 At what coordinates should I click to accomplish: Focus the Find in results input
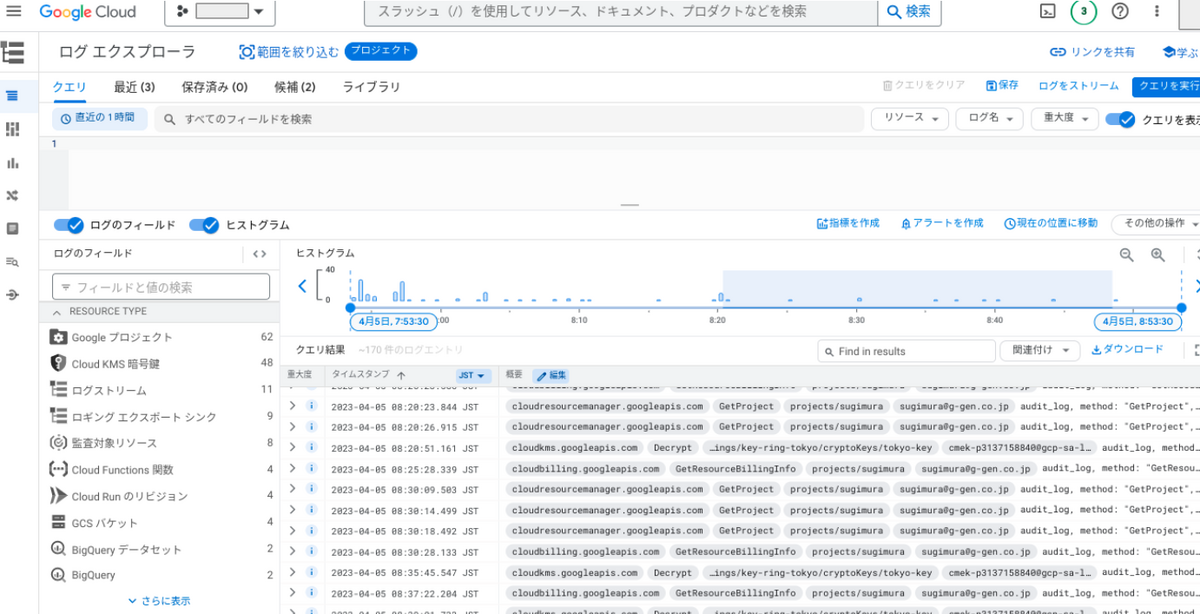pyautogui.click(x=906, y=351)
